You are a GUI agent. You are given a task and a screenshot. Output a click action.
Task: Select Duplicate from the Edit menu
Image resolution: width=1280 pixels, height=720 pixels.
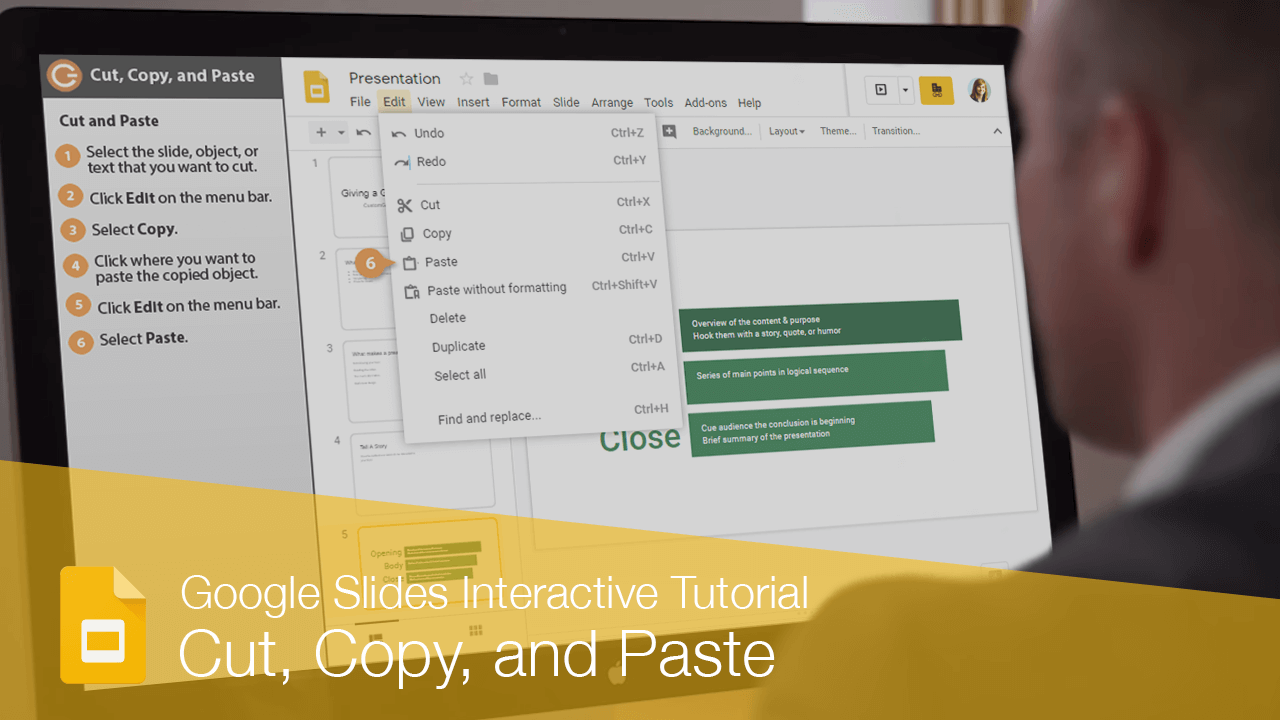coord(458,346)
